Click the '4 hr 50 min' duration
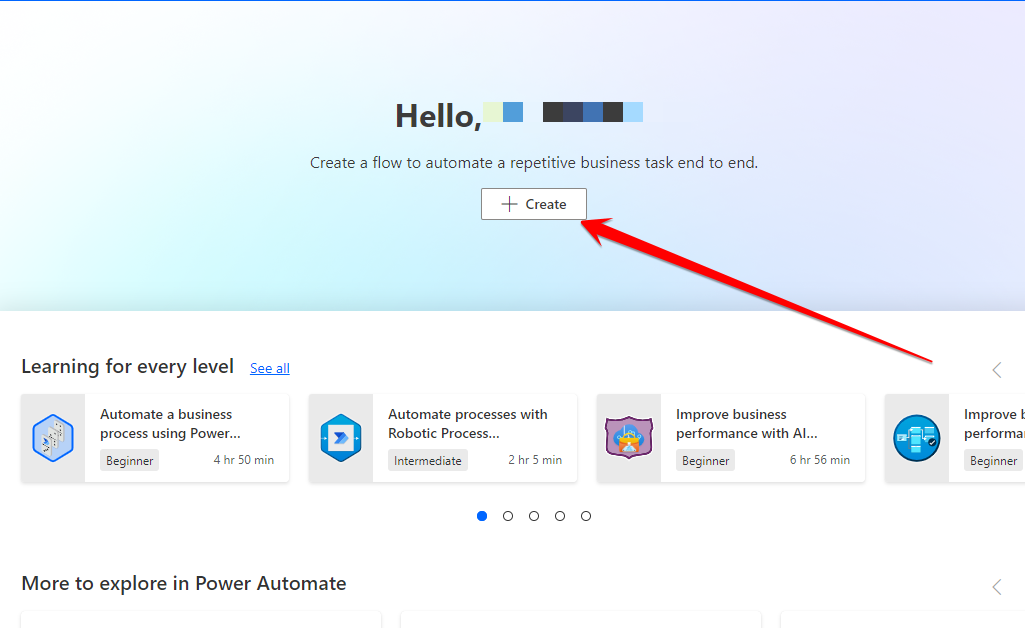Image resolution: width=1025 pixels, height=628 pixels. pyautogui.click(x=244, y=460)
